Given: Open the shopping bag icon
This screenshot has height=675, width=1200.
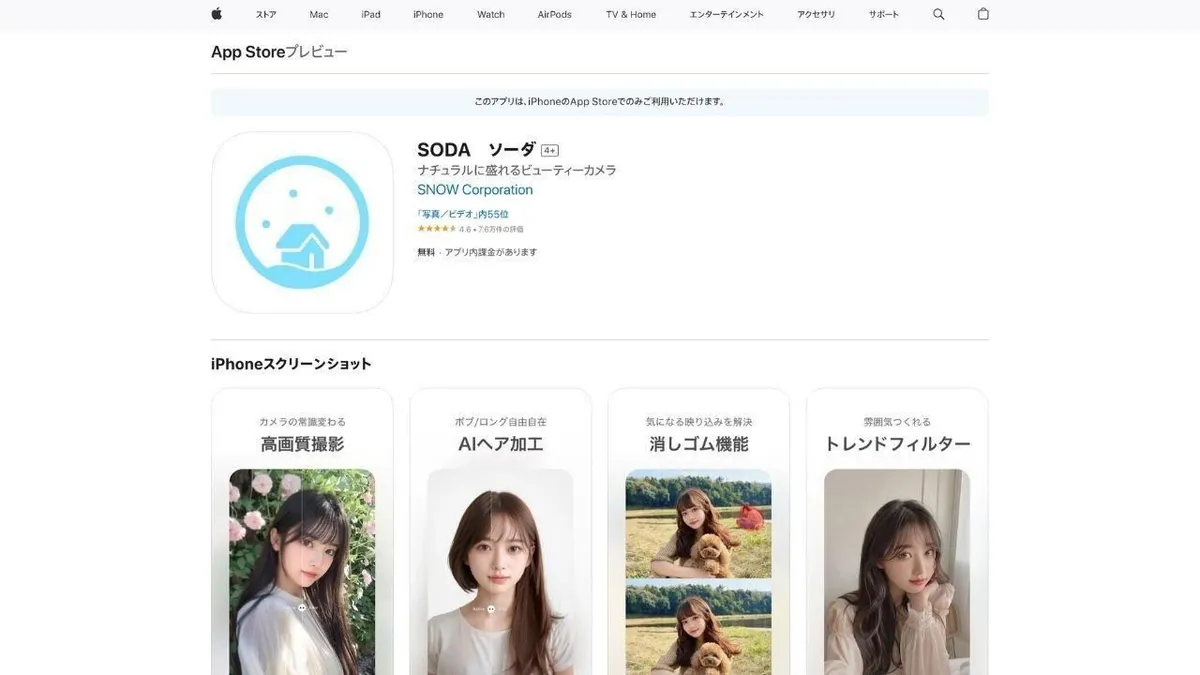Looking at the screenshot, I should 983,14.
